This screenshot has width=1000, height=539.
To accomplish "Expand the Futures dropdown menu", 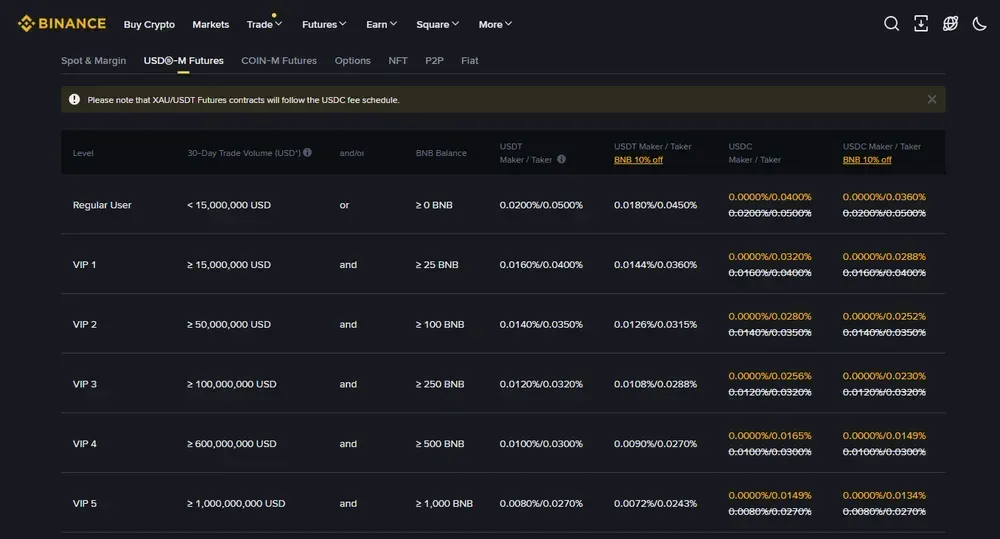I will [x=324, y=24].
